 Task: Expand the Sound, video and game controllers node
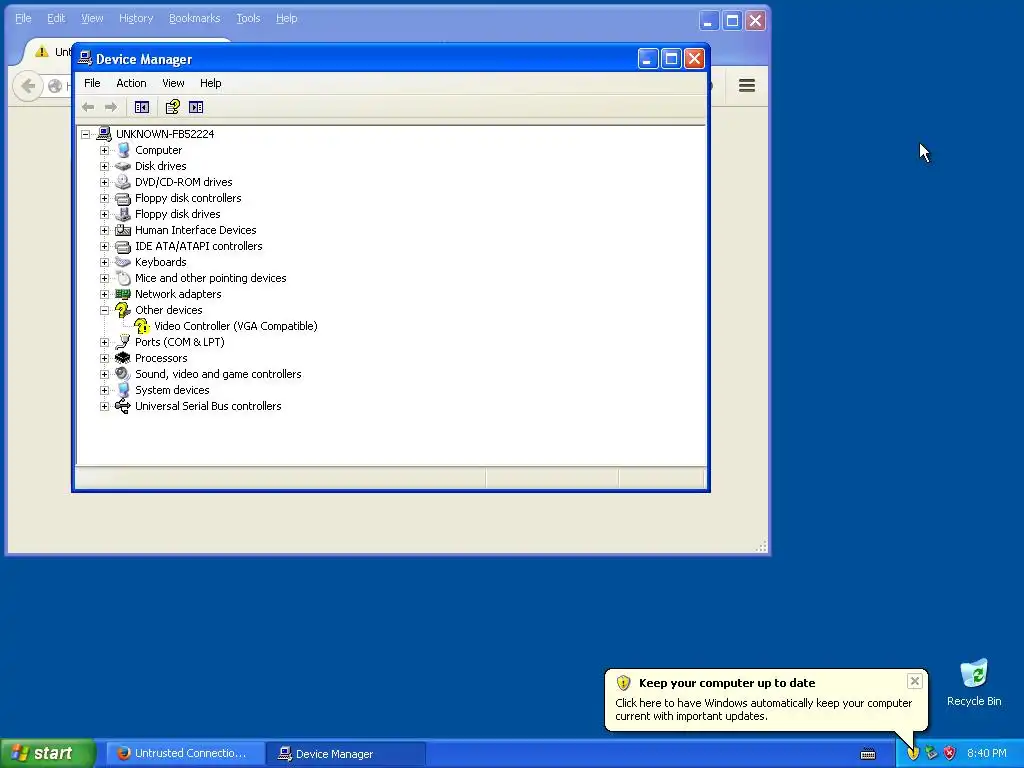point(104,374)
